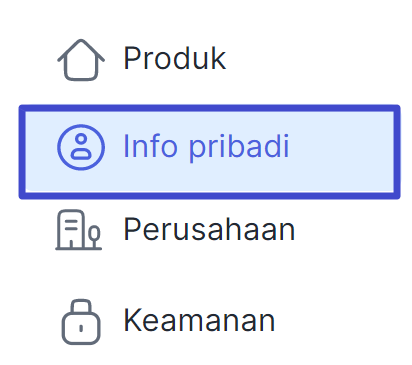Select the Info pribadi menu entry

tap(209, 152)
